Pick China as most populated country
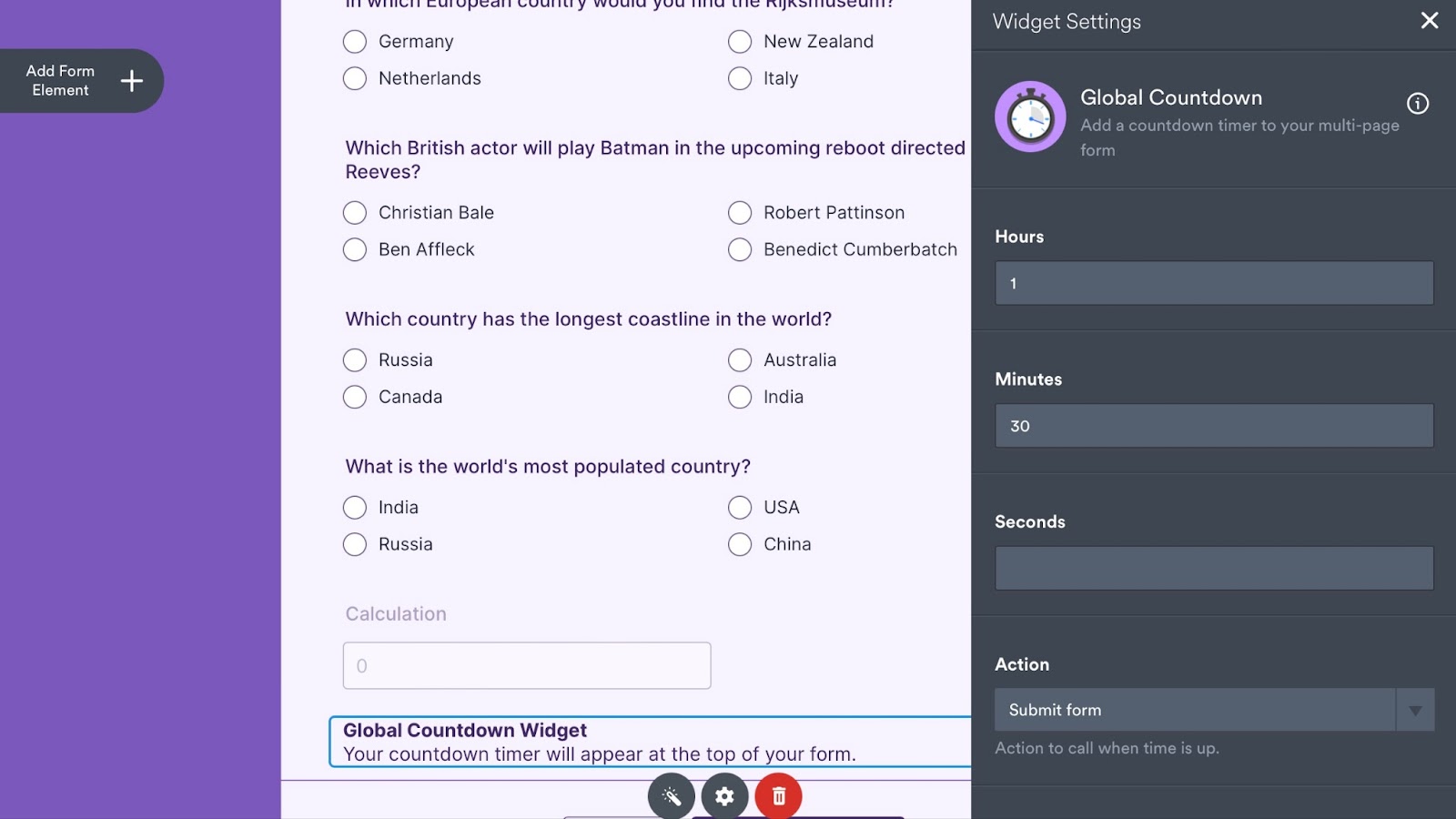This screenshot has width=1456, height=819. tap(740, 545)
